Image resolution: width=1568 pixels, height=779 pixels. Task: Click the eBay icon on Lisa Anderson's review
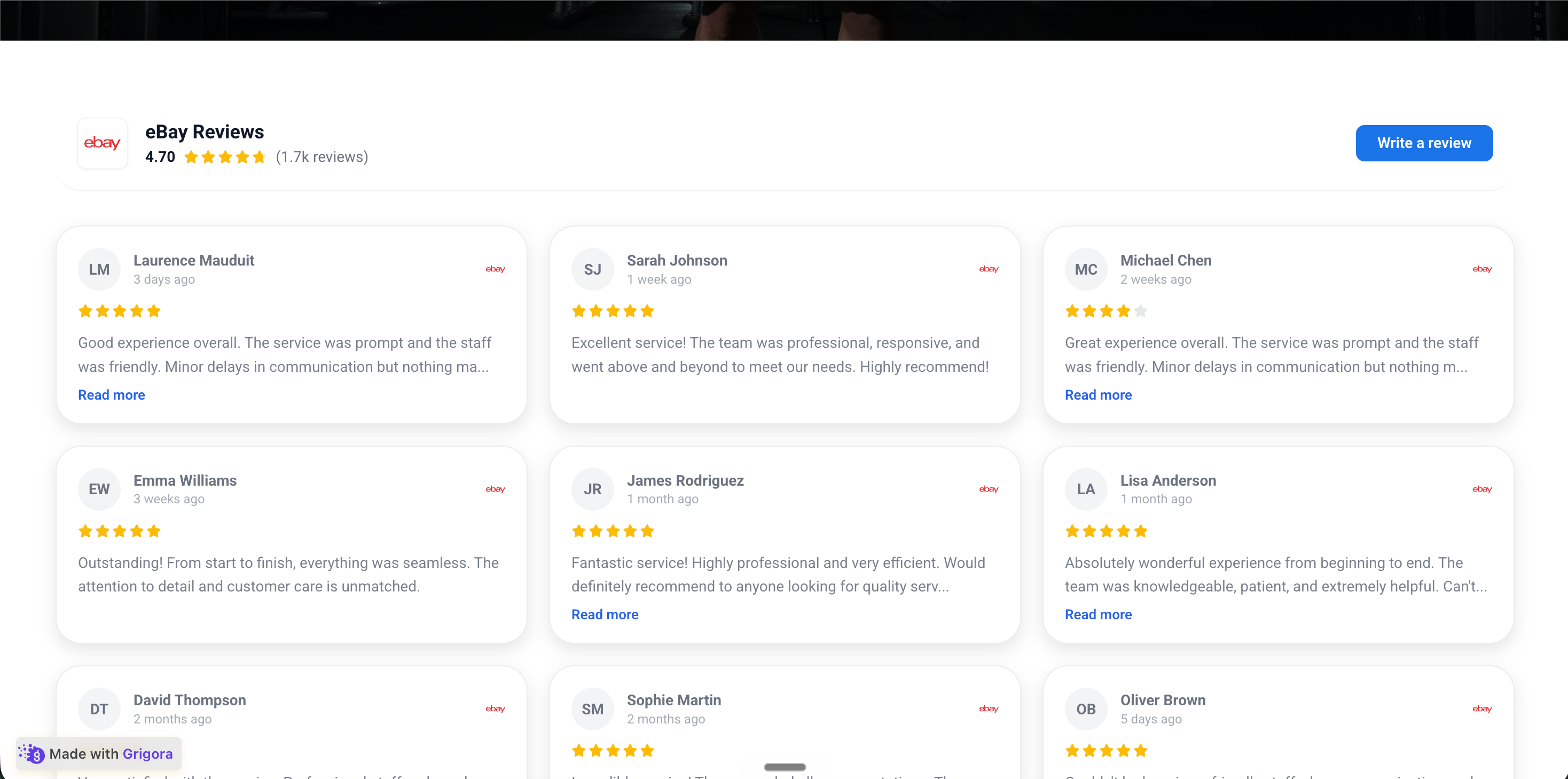click(1482, 489)
